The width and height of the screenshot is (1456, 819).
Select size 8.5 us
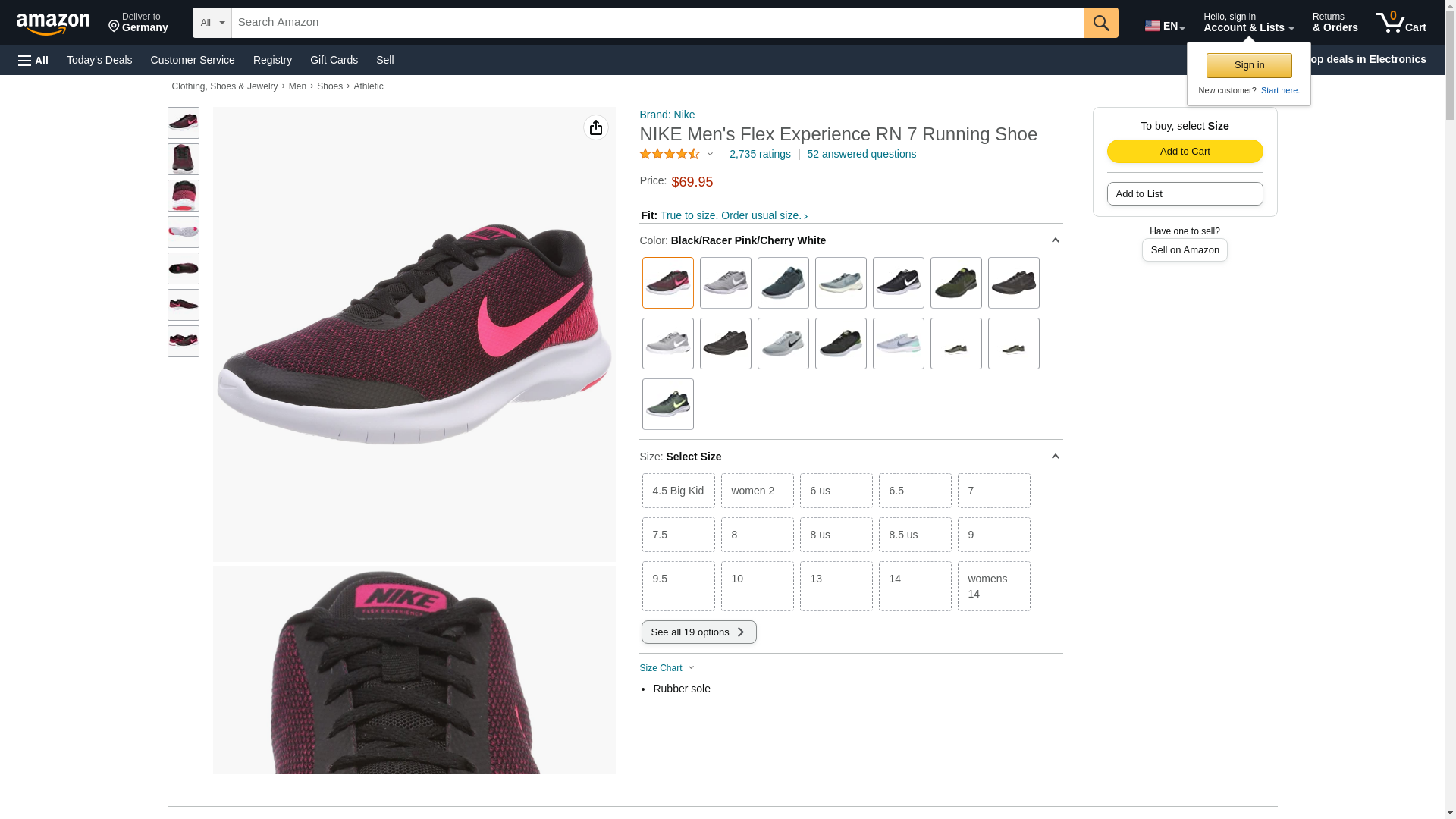pos(915,535)
